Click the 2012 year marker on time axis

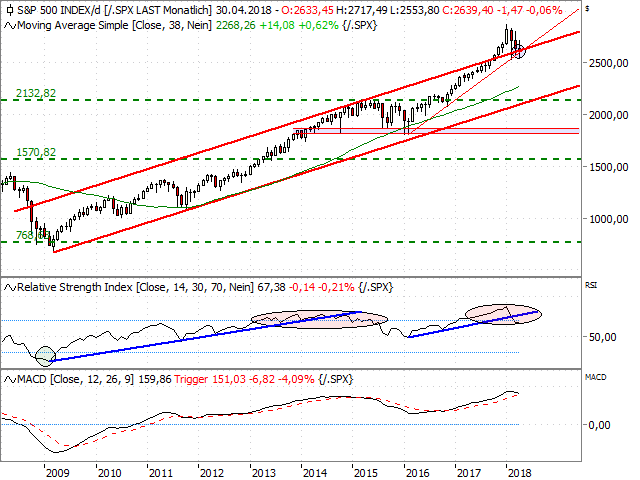(x=212, y=473)
